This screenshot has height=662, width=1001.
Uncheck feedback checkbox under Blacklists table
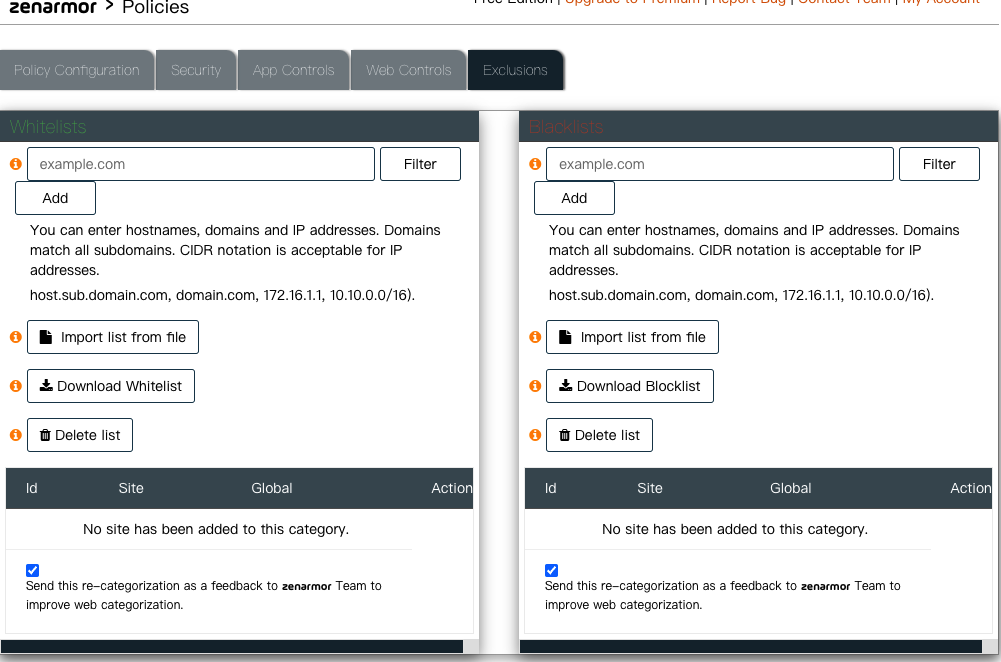(551, 570)
